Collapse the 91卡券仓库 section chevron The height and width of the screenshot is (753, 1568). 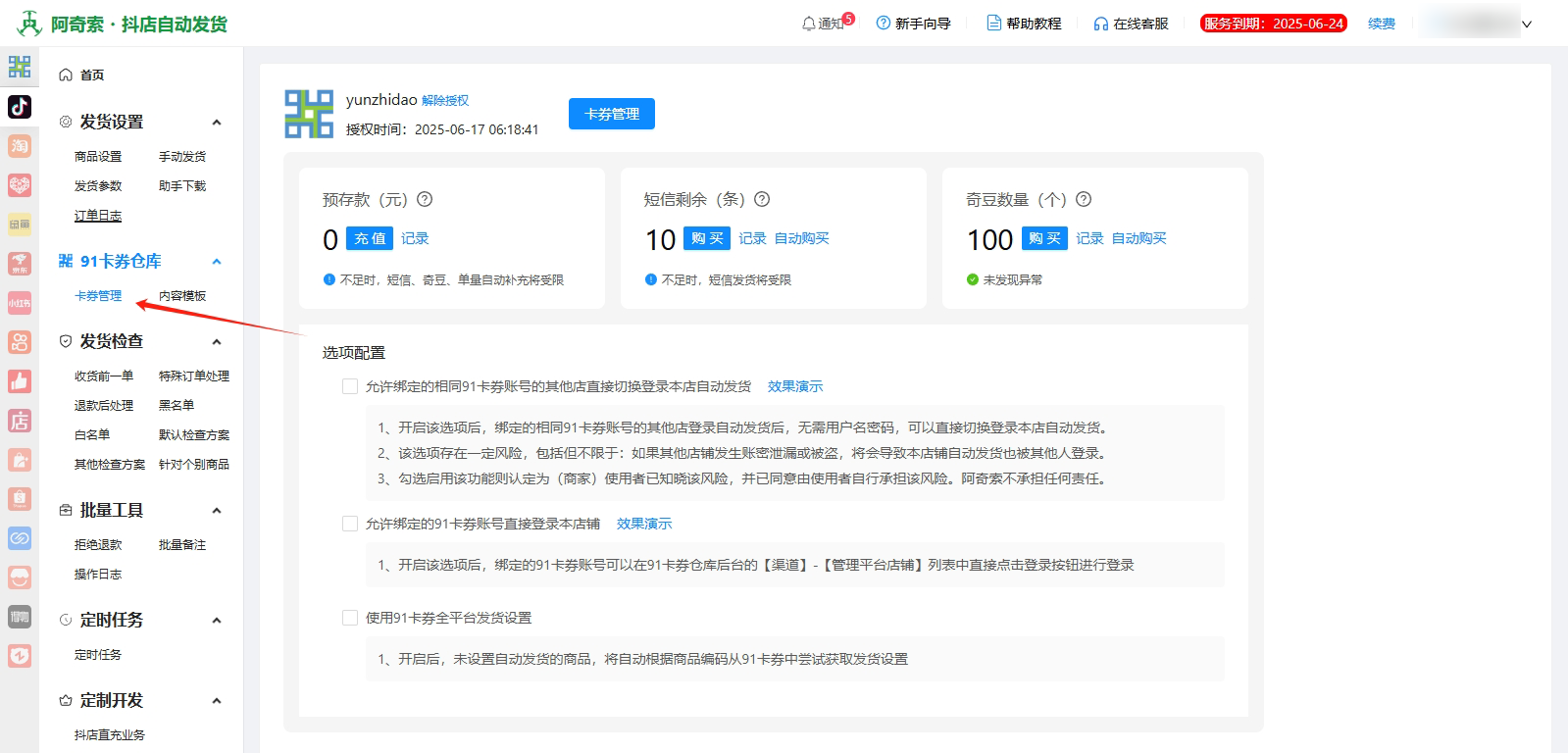tap(217, 262)
